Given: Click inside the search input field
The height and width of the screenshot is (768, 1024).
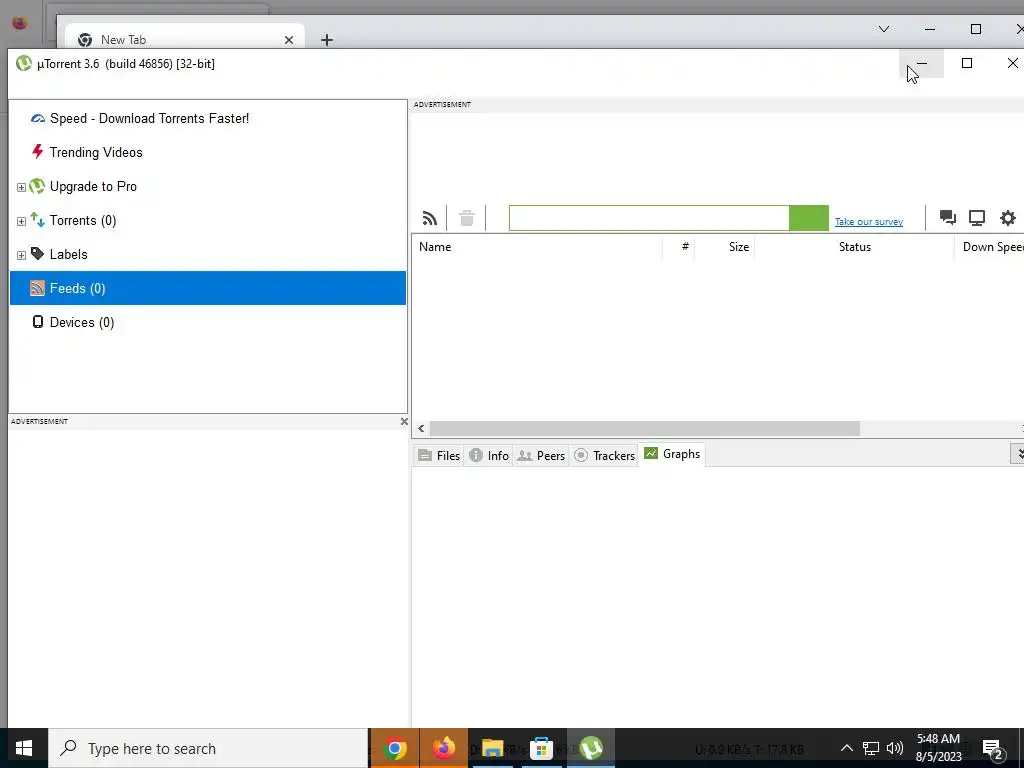Looking at the screenshot, I should 649,218.
